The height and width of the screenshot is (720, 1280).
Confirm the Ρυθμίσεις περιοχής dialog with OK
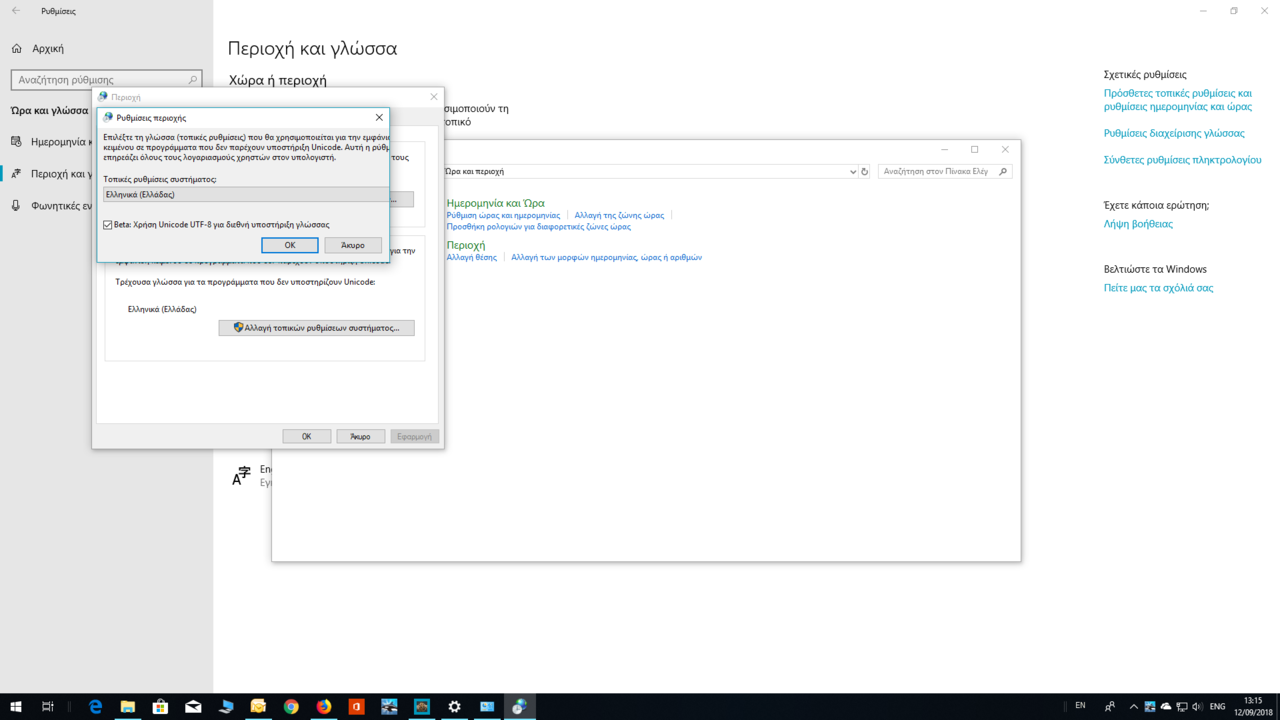(x=289, y=245)
